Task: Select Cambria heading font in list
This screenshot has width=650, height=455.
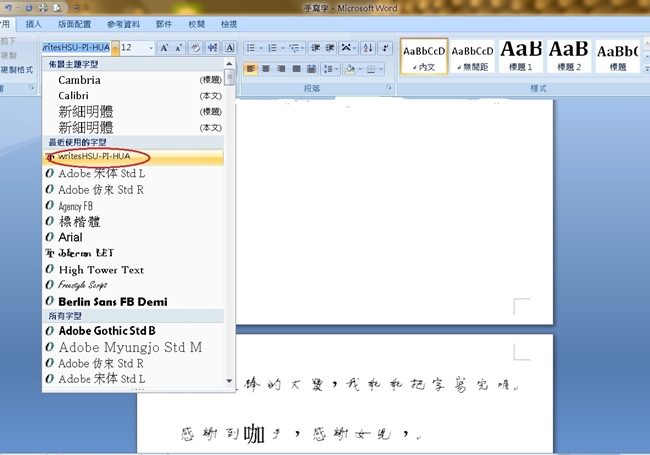Action: [x=133, y=80]
